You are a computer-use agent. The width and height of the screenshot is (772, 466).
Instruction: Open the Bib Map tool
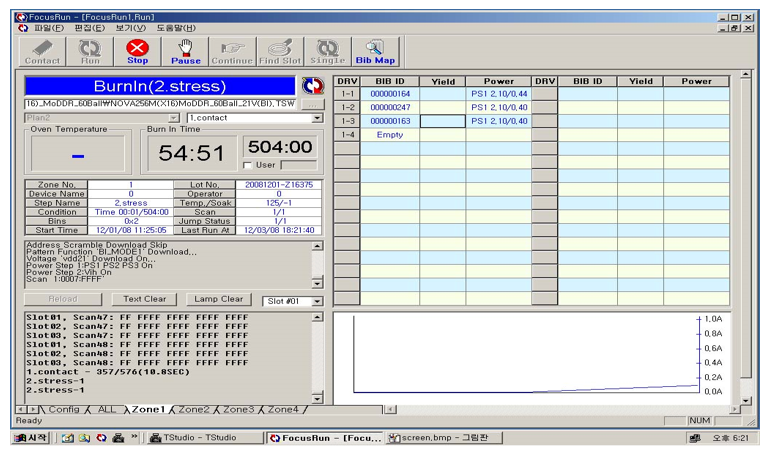click(375, 52)
